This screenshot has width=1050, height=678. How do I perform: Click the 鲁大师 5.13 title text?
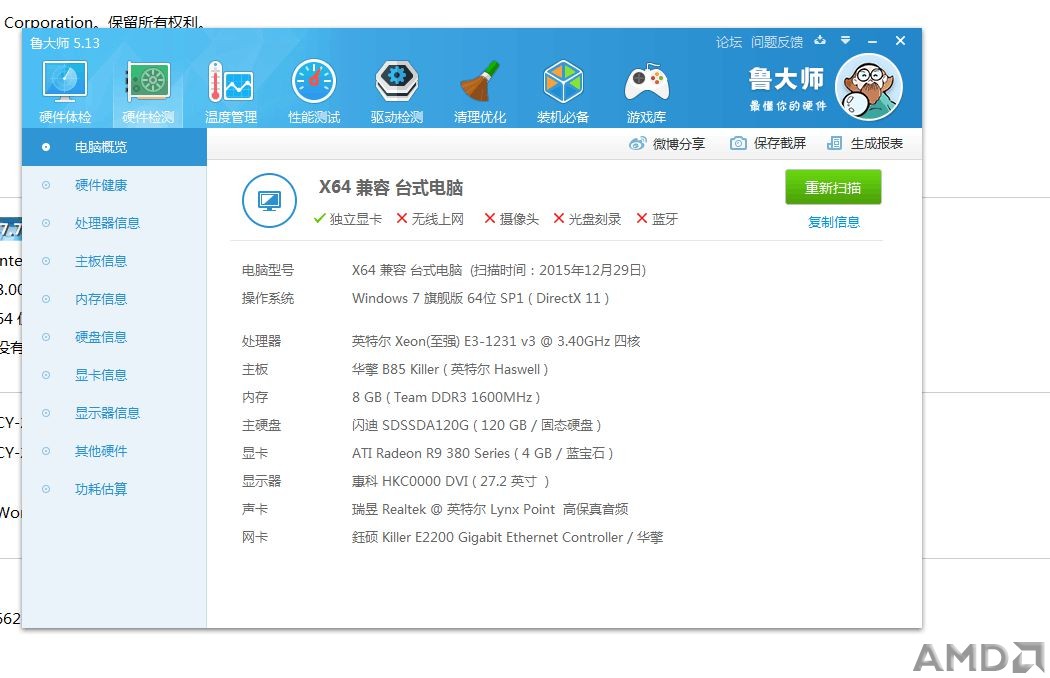(65, 43)
